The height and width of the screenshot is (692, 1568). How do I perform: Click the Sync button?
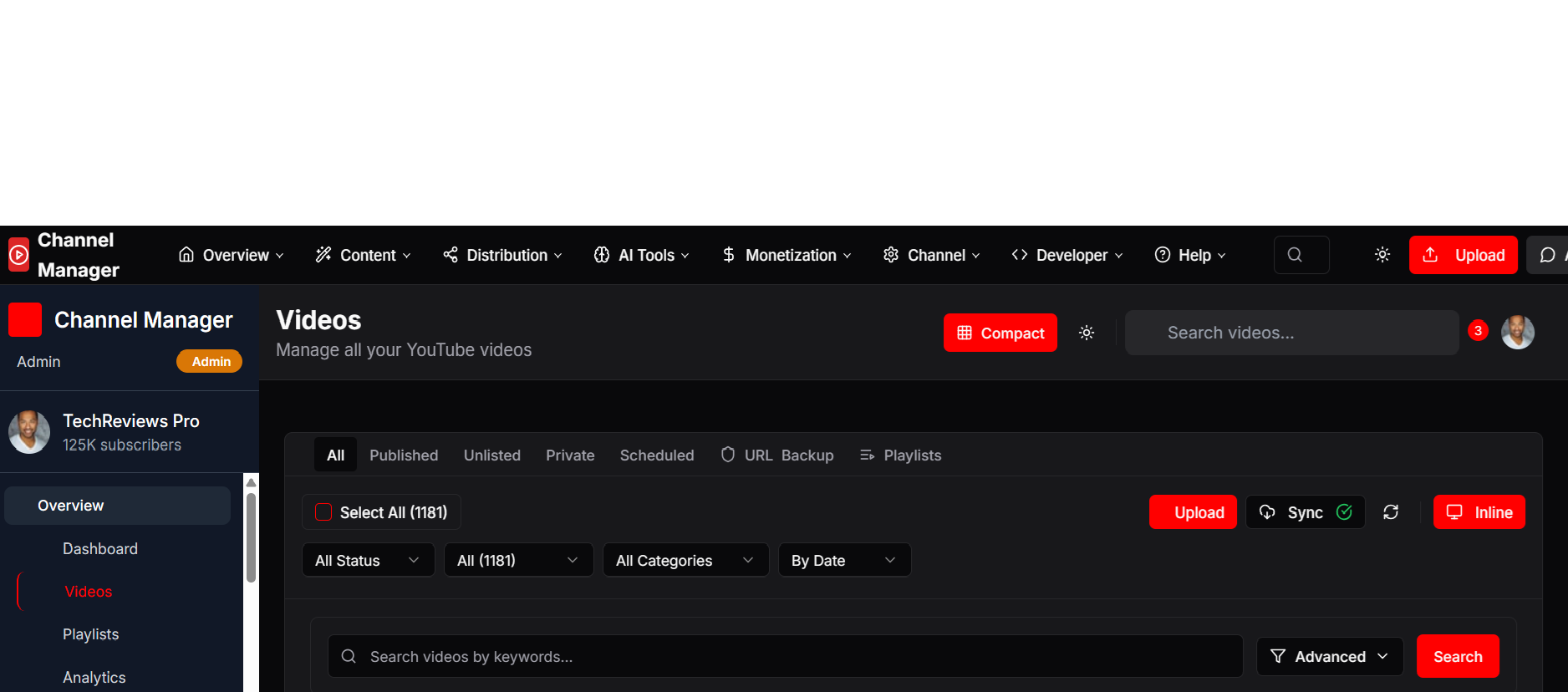tap(1304, 512)
